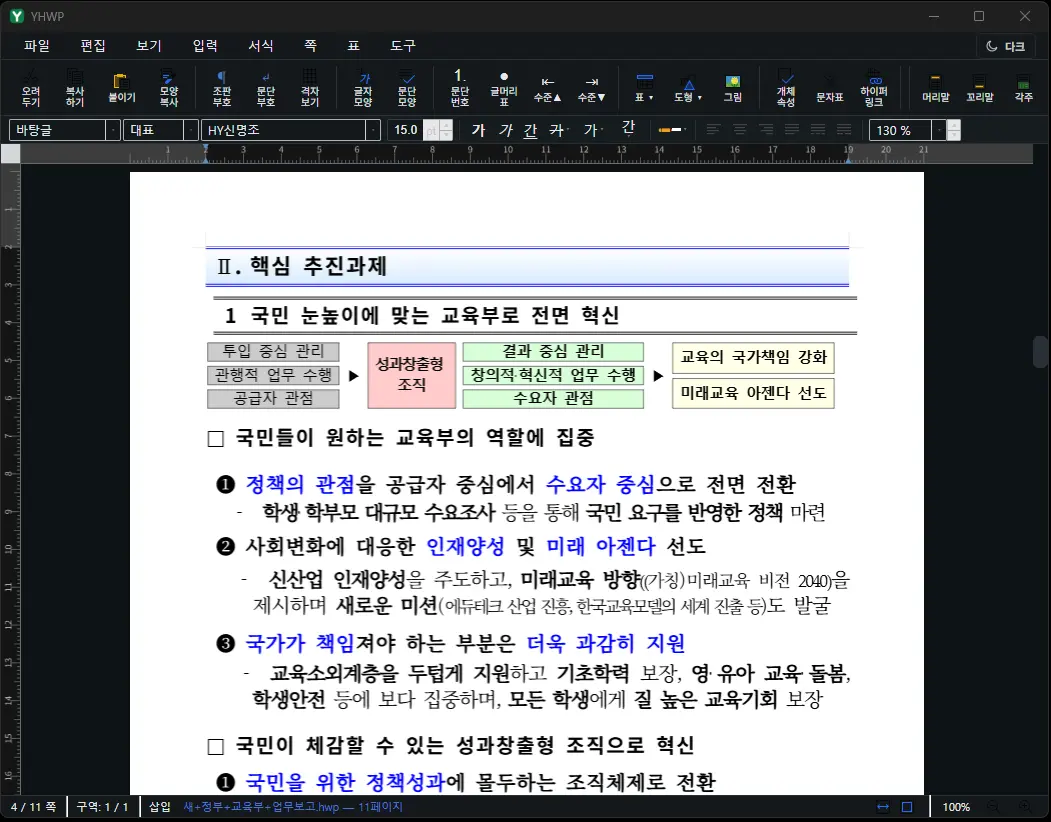1051x822 pixels.
Task: Toggle 격자보기 grid view
Action: click(310, 89)
